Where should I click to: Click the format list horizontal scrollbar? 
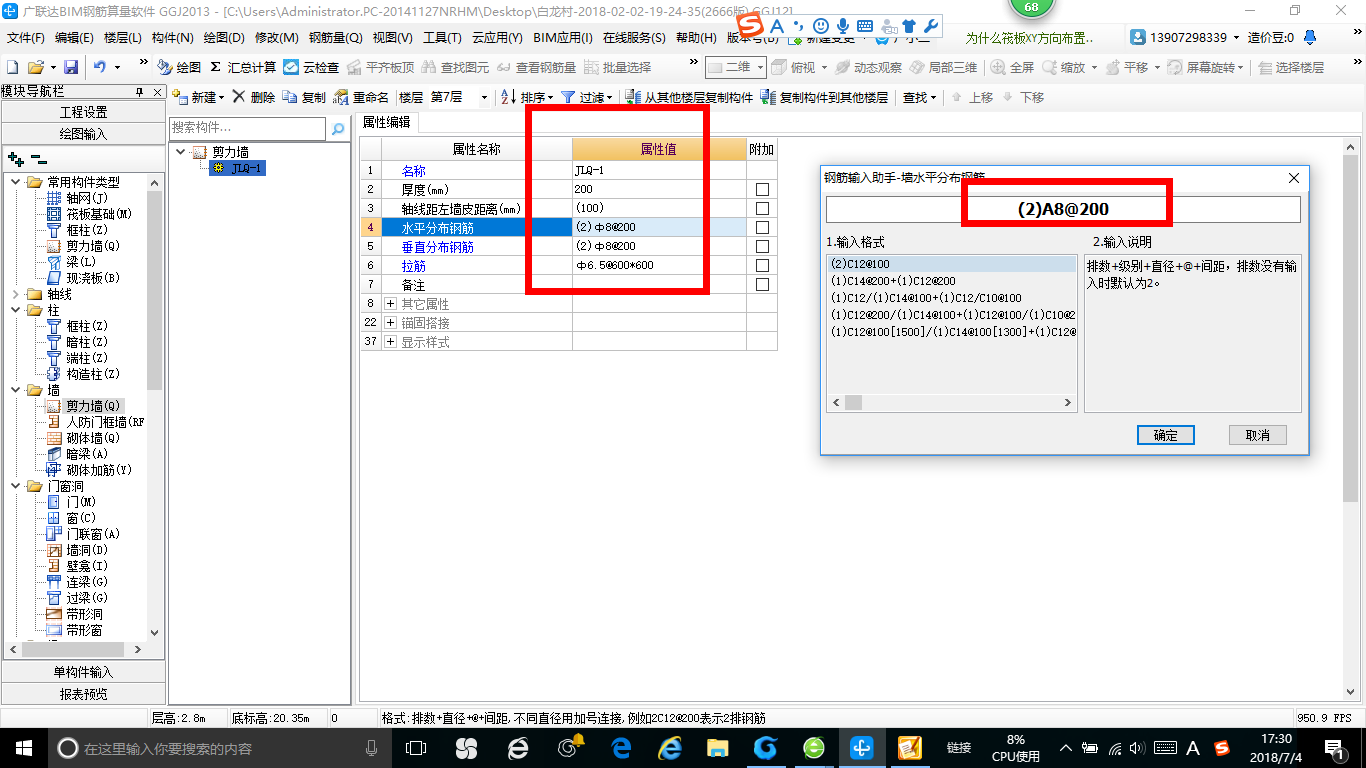pyautogui.click(x=951, y=402)
